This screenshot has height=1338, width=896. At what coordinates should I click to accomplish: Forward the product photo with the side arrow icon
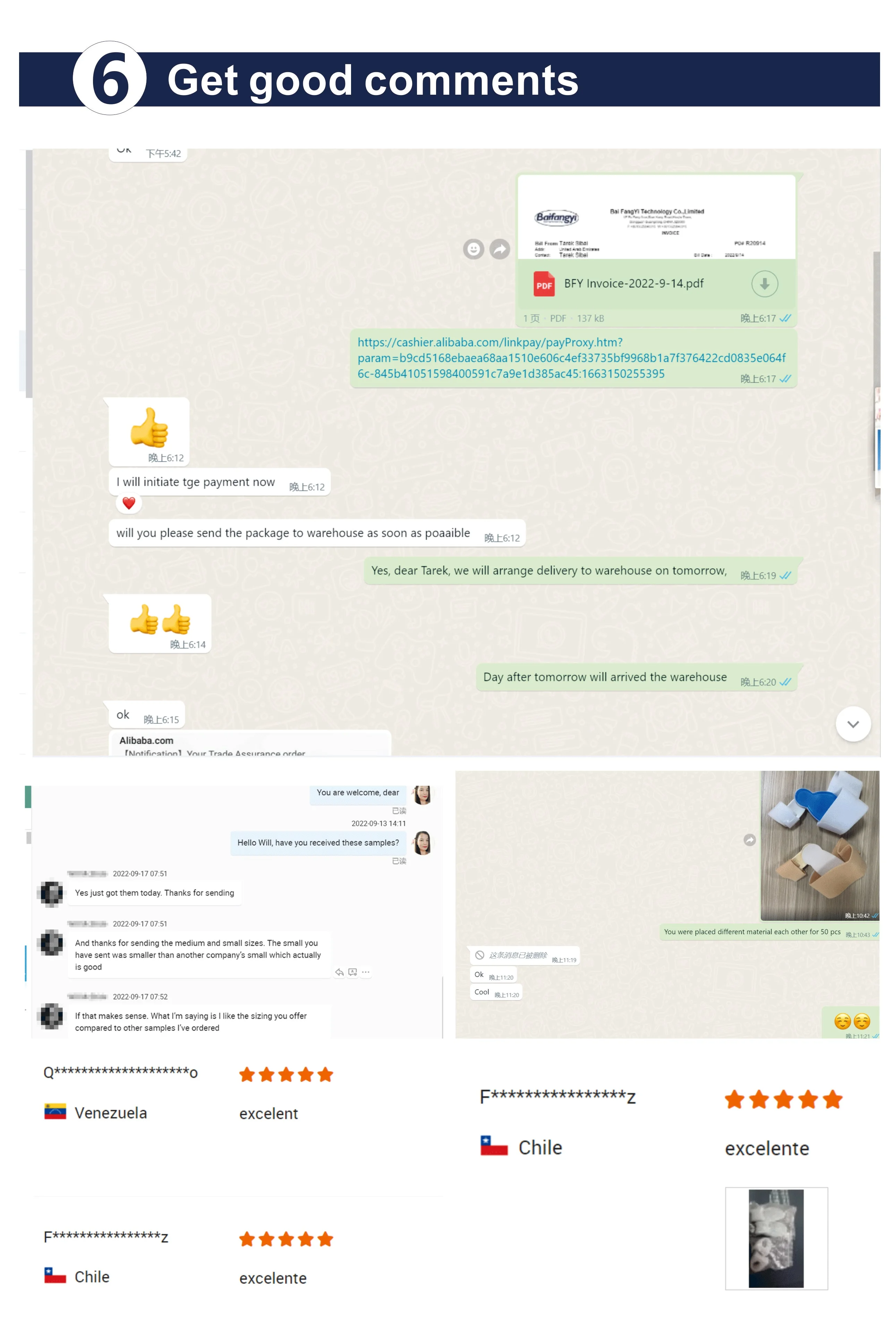[x=749, y=840]
